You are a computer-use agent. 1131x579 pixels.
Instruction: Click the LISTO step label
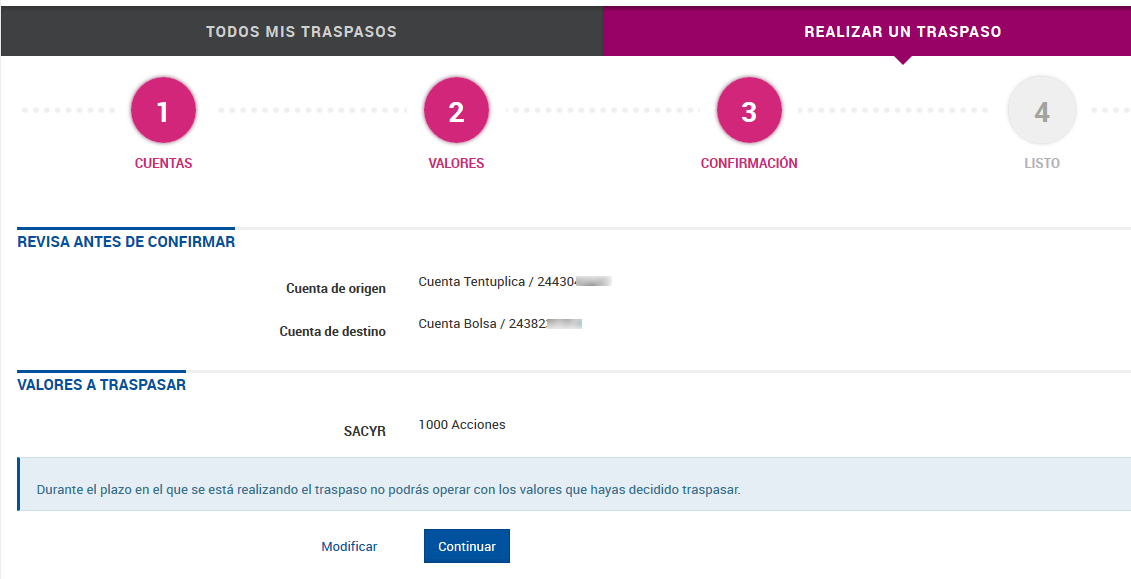tap(1042, 164)
